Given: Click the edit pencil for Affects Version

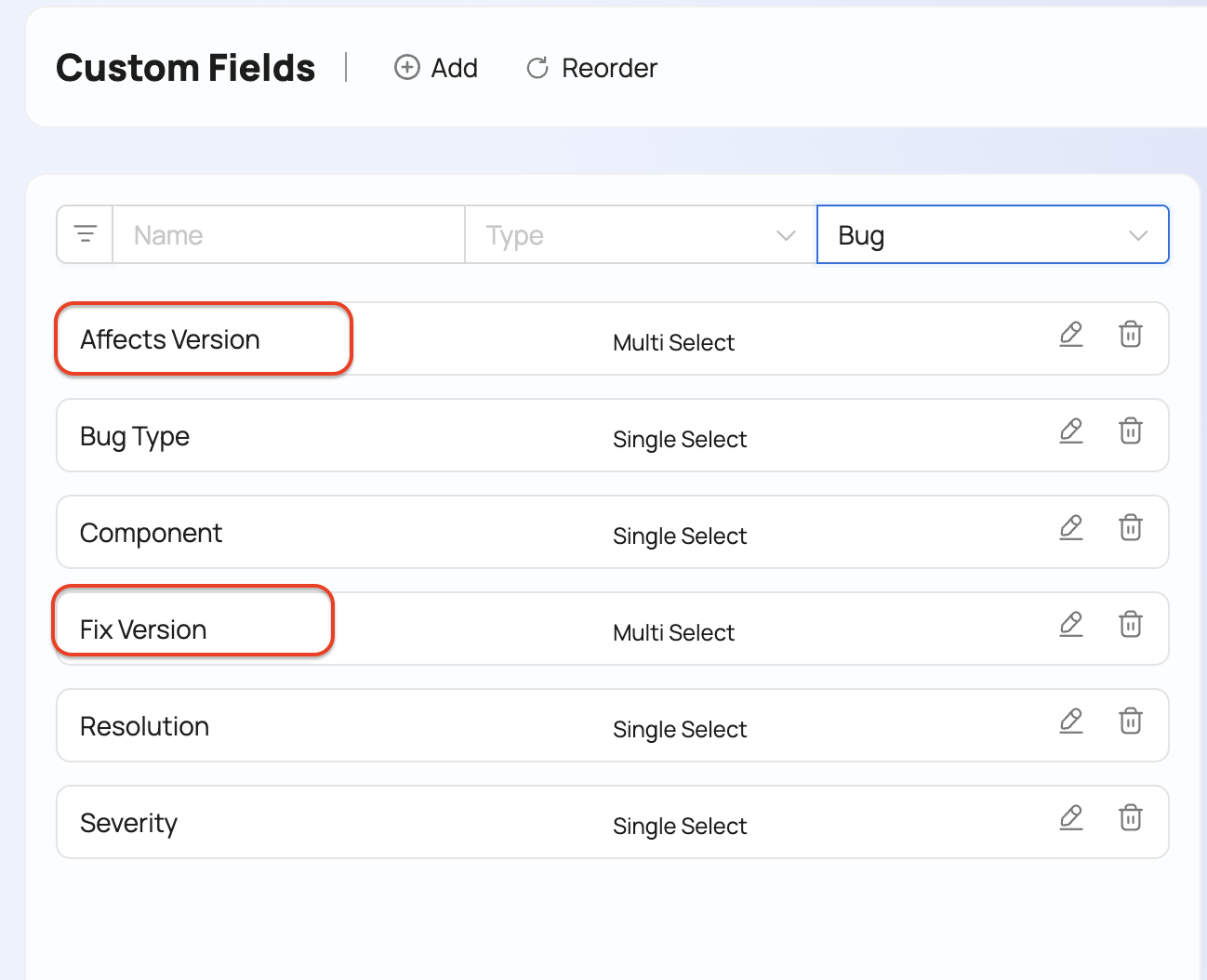Looking at the screenshot, I should tap(1071, 335).
